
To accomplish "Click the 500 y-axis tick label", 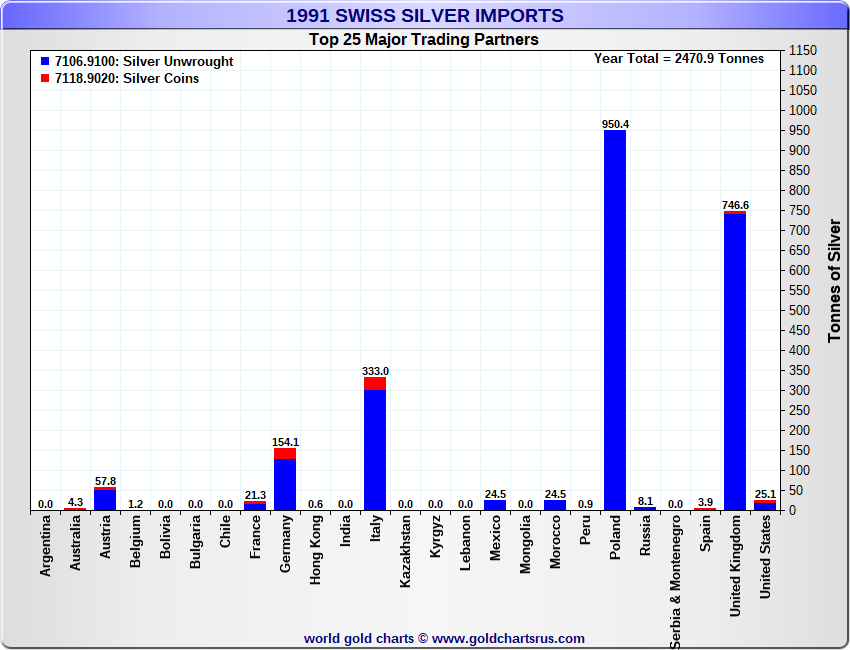I will (x=799, y=310).
